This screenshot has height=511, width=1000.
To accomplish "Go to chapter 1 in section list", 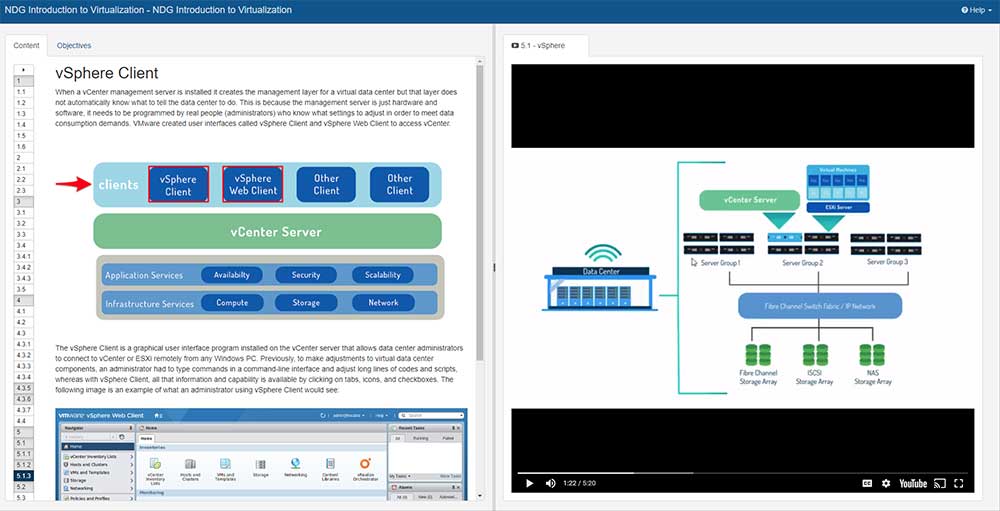I will pyautogui.click(x=24, y=81).
